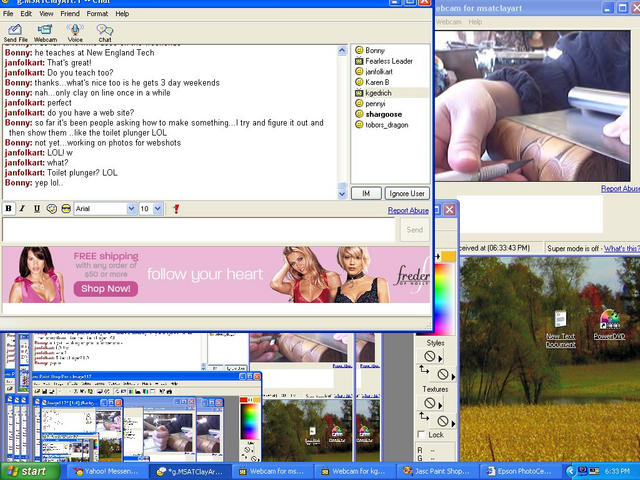Select Karen B in the user list
Viewport: 640px width, 480px height.
point(372,82)
